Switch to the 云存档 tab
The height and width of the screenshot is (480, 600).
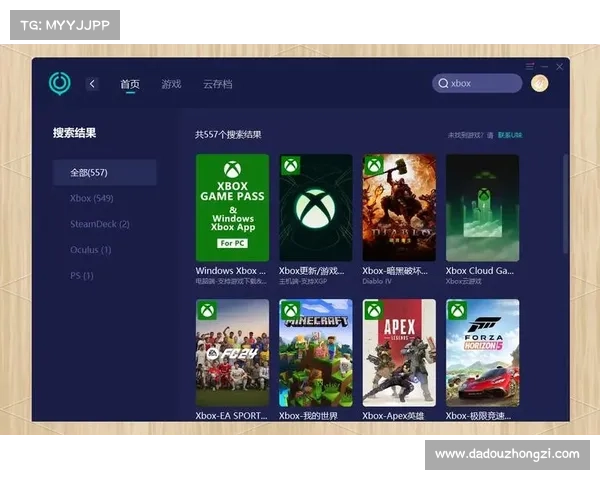217,84
